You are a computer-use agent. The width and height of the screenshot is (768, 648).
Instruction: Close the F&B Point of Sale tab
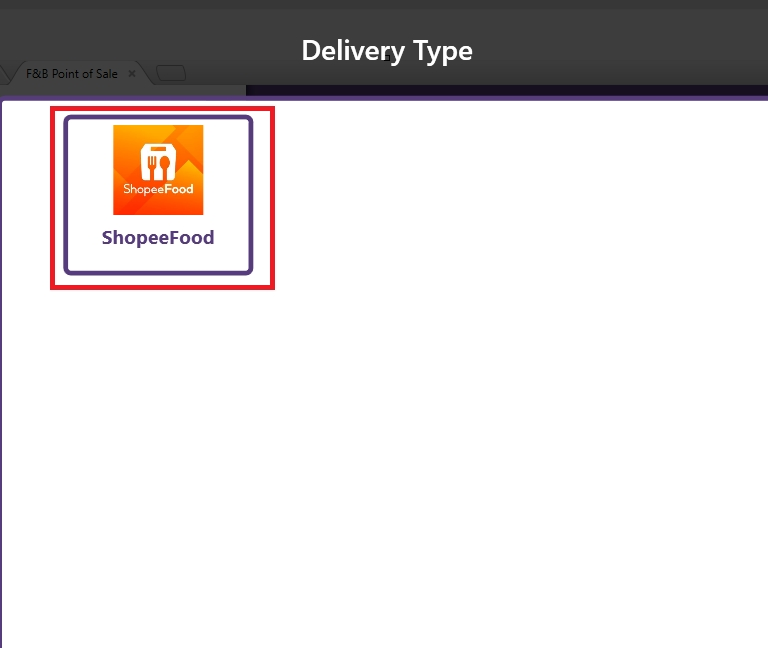(132, 74)
